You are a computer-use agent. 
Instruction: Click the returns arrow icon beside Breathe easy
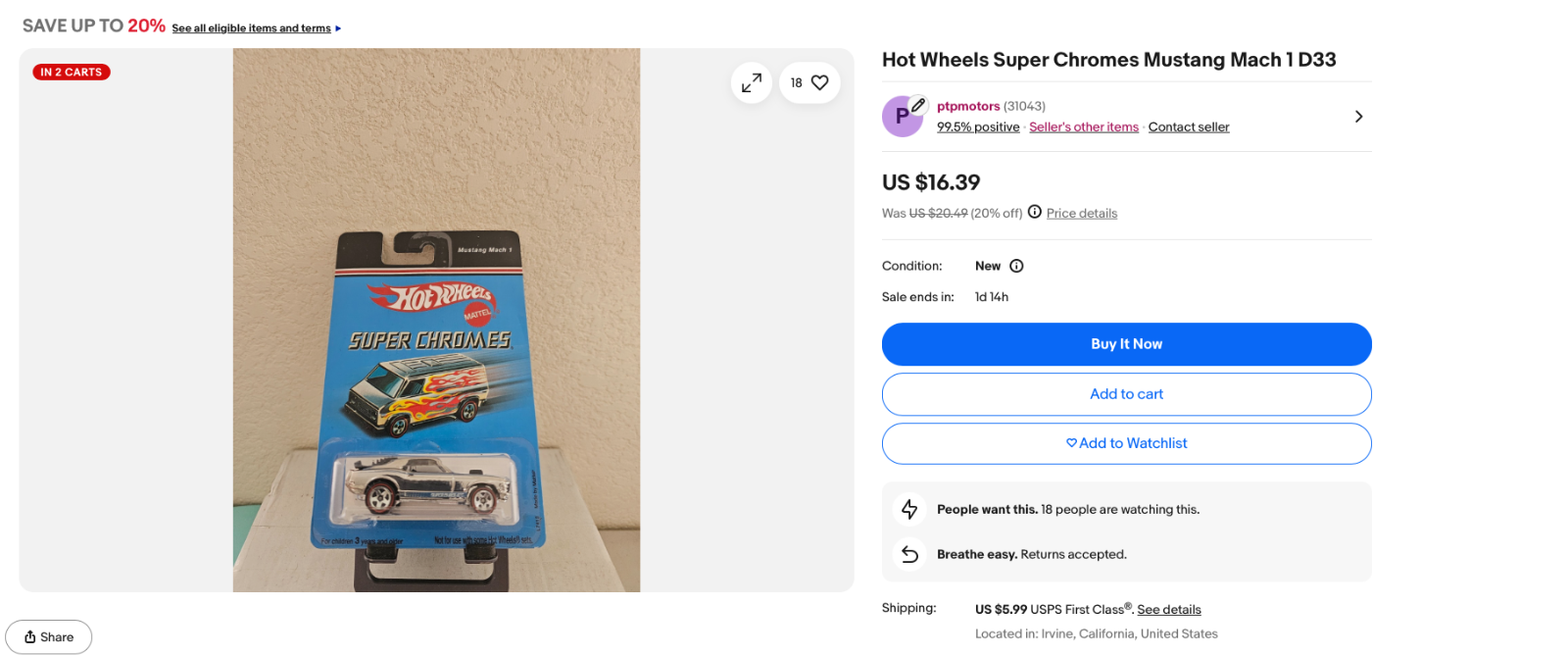pos(909,554)
